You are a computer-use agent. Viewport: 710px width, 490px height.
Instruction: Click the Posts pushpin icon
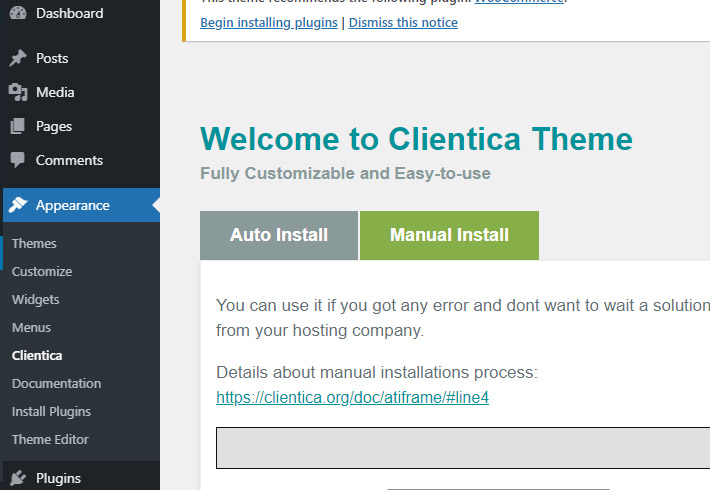[18, 59]
